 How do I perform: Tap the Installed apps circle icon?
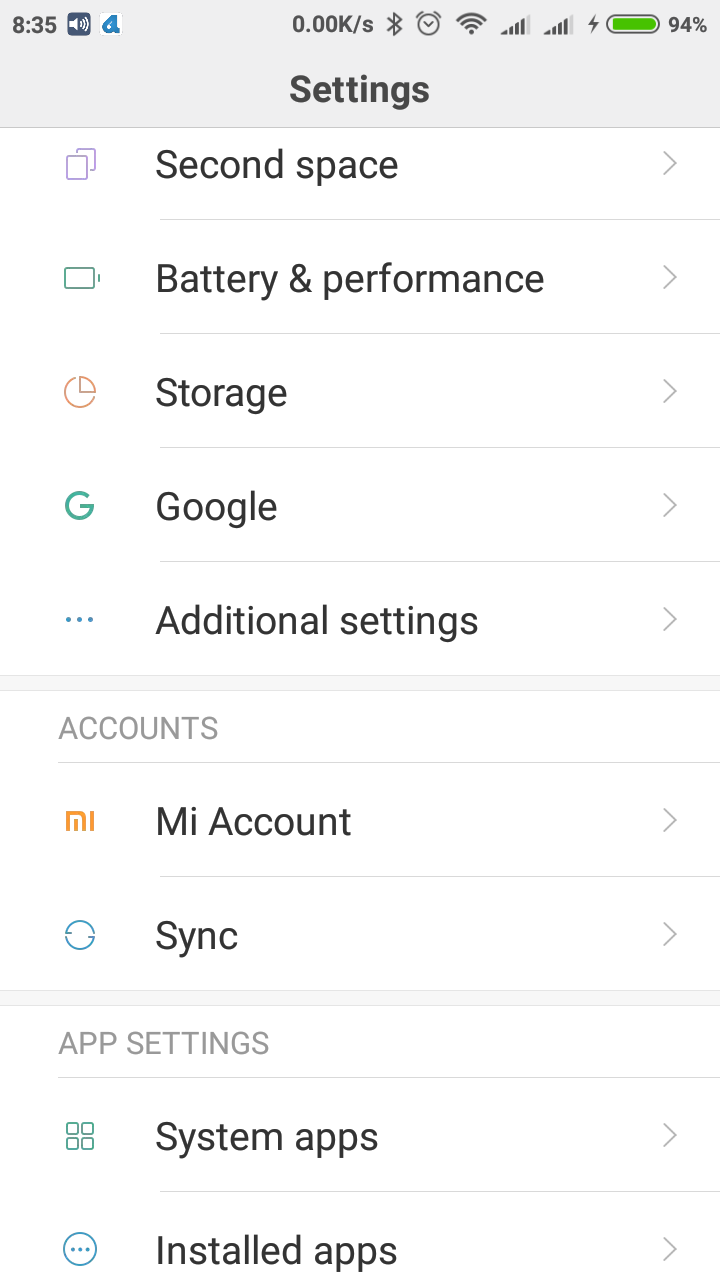tap(80, 1250)
